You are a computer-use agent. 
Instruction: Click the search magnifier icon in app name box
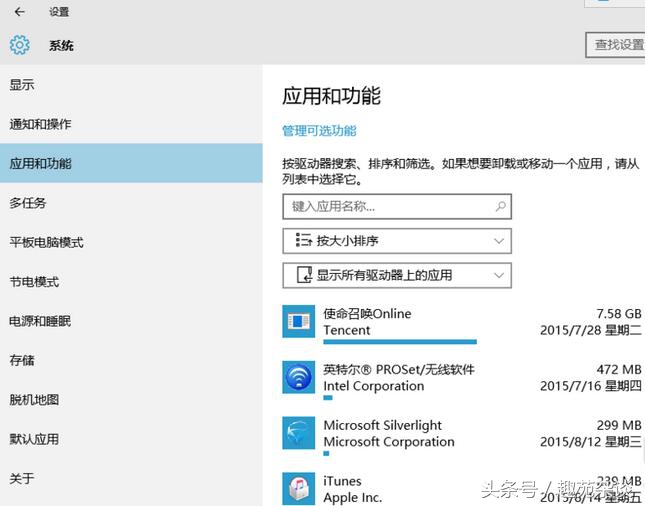[500, 206]
